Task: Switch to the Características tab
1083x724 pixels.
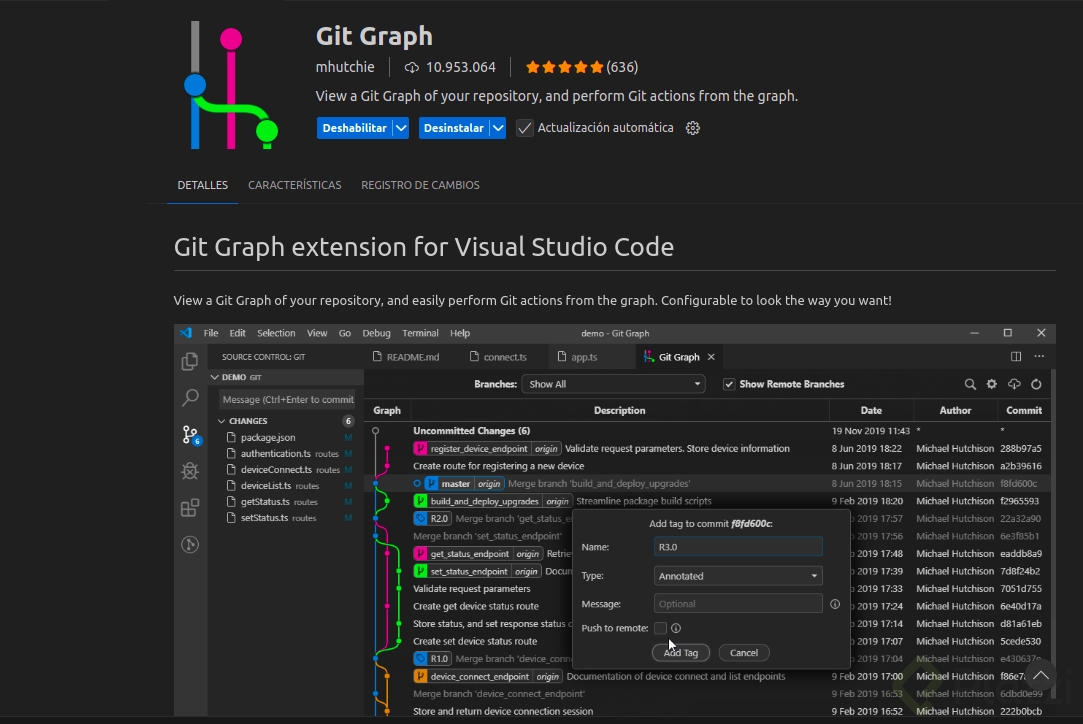Action: [x=295, y=185]
